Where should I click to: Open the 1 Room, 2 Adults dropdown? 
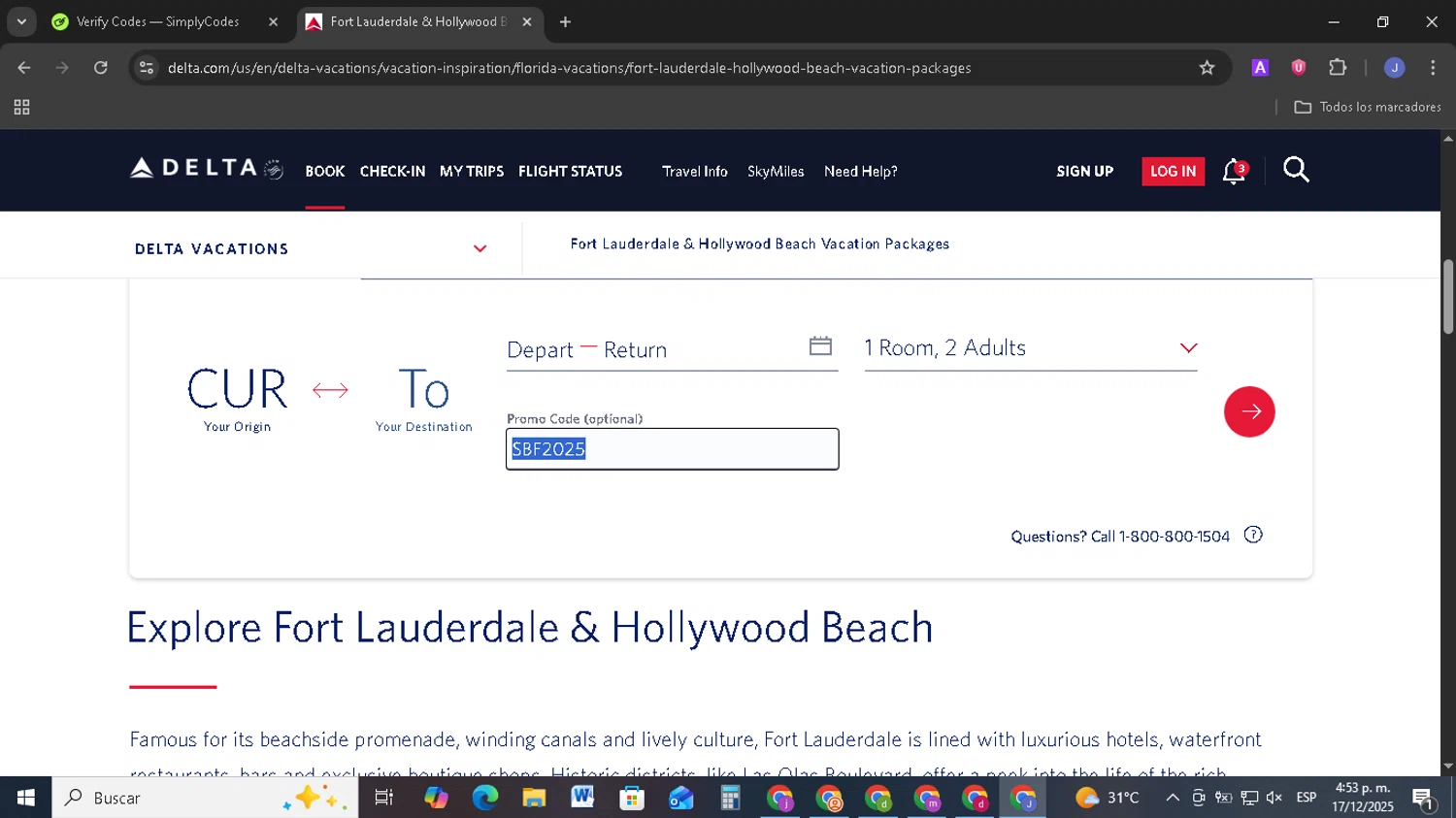(x=1030, y=348)
